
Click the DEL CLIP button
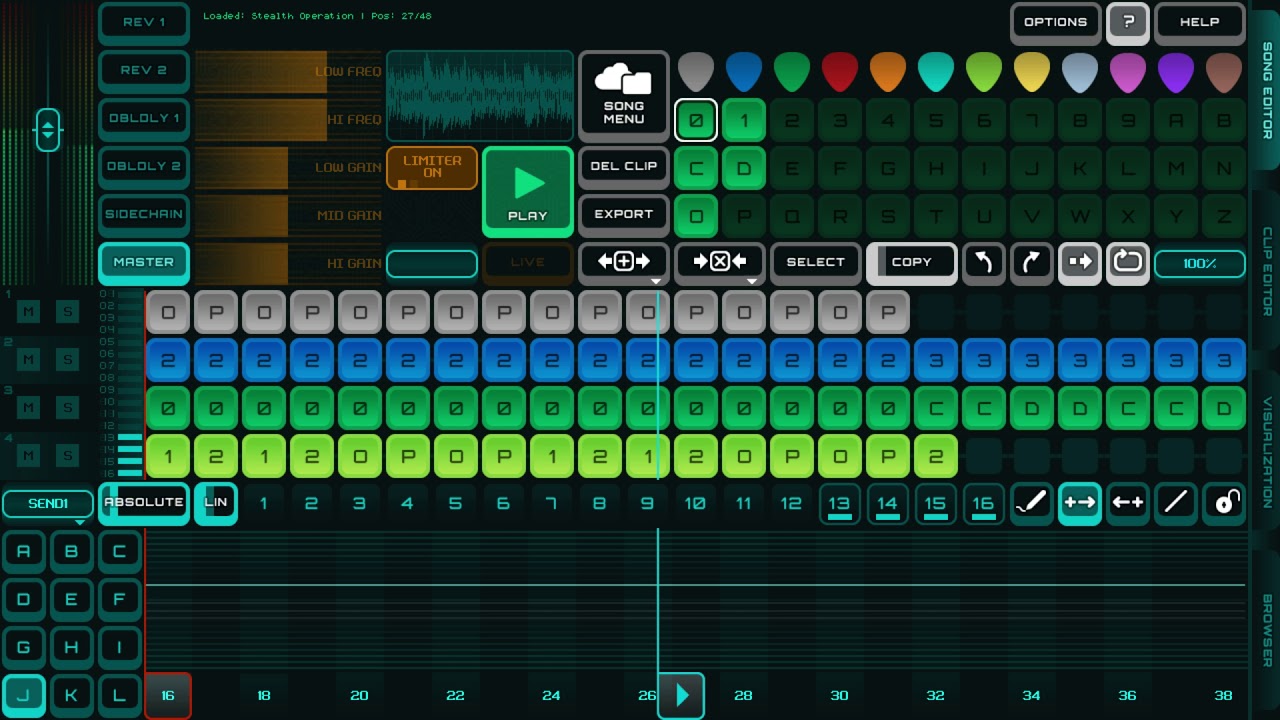(623, 166)
